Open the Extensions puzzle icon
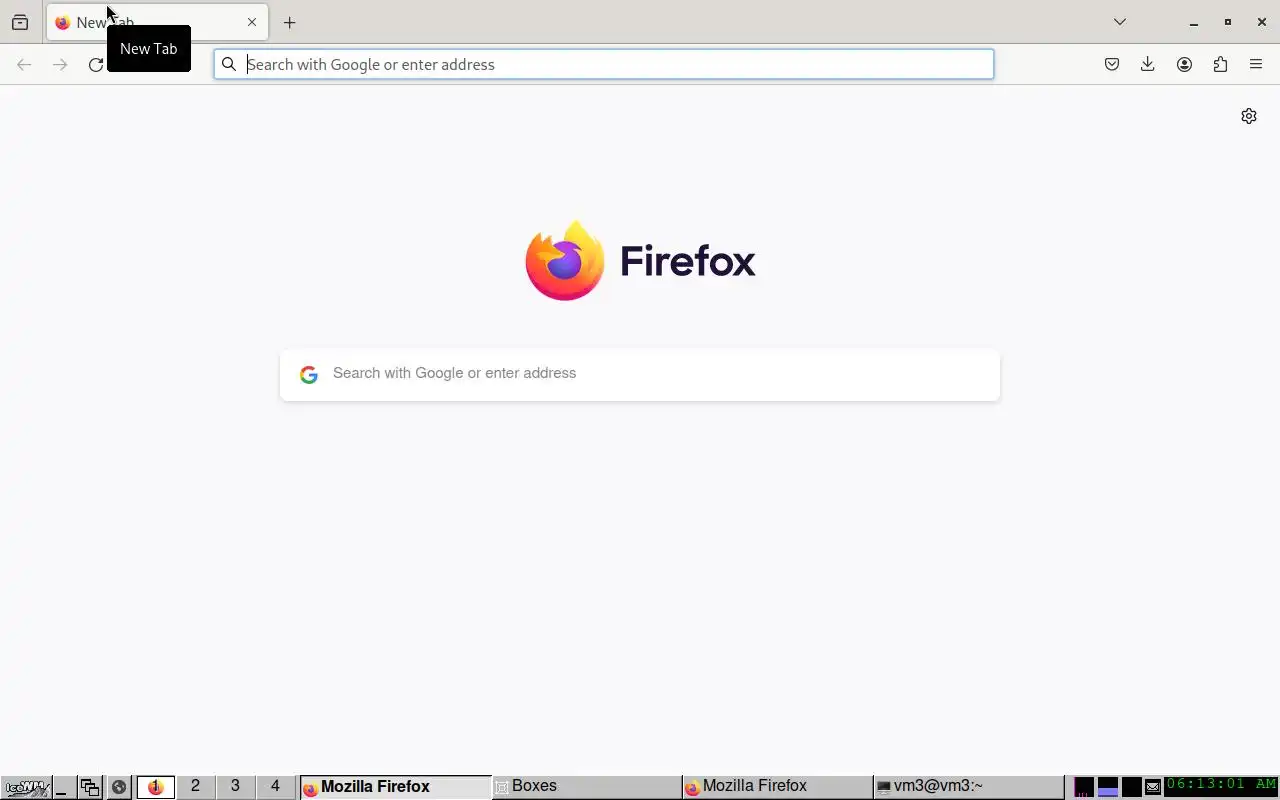The width and height of the screenshot is (1280, 800). click(x=1220, y=64)
